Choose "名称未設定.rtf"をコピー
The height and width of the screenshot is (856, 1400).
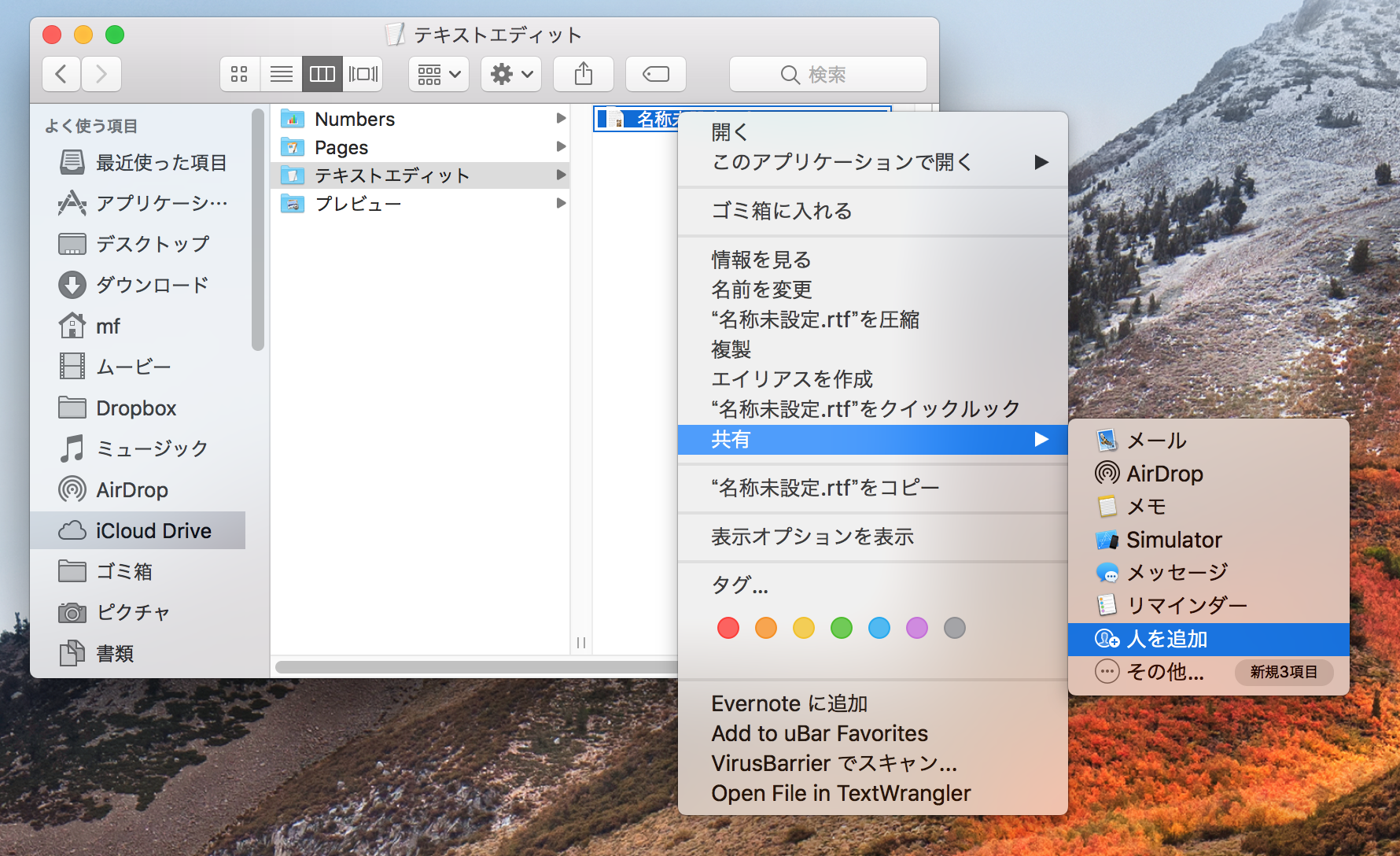[x=873, y=488]
